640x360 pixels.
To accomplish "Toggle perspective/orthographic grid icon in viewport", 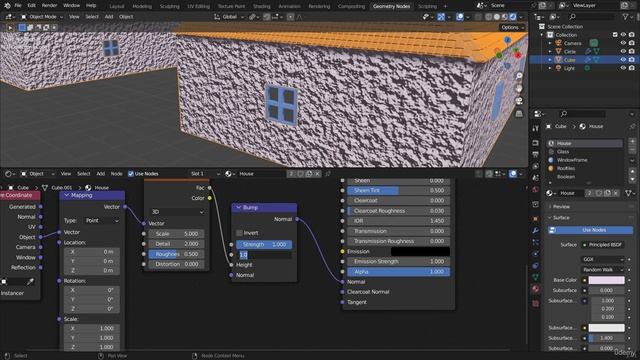I will (x=519, y=113).
